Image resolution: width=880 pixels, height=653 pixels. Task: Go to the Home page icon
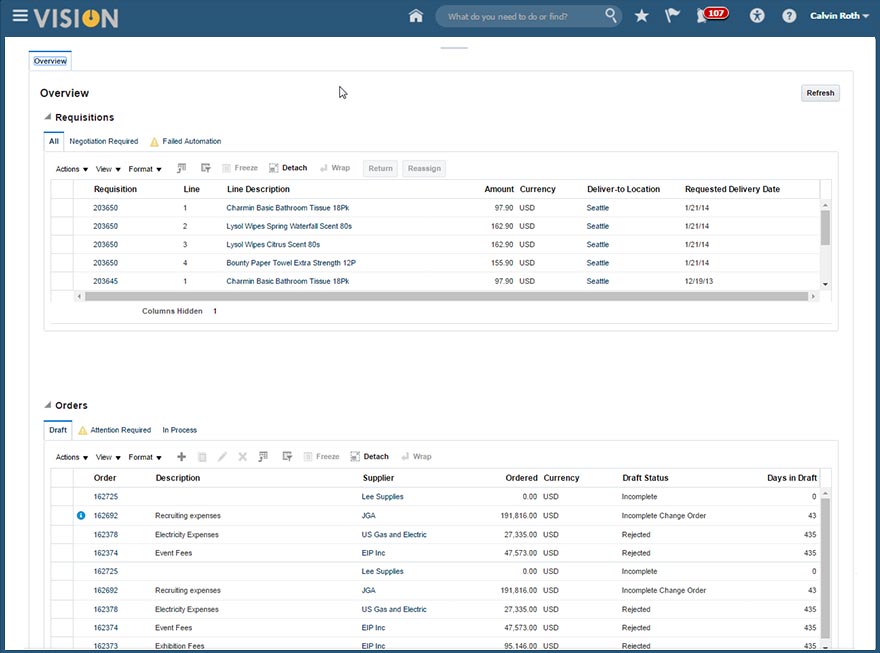tap(416, 16)
